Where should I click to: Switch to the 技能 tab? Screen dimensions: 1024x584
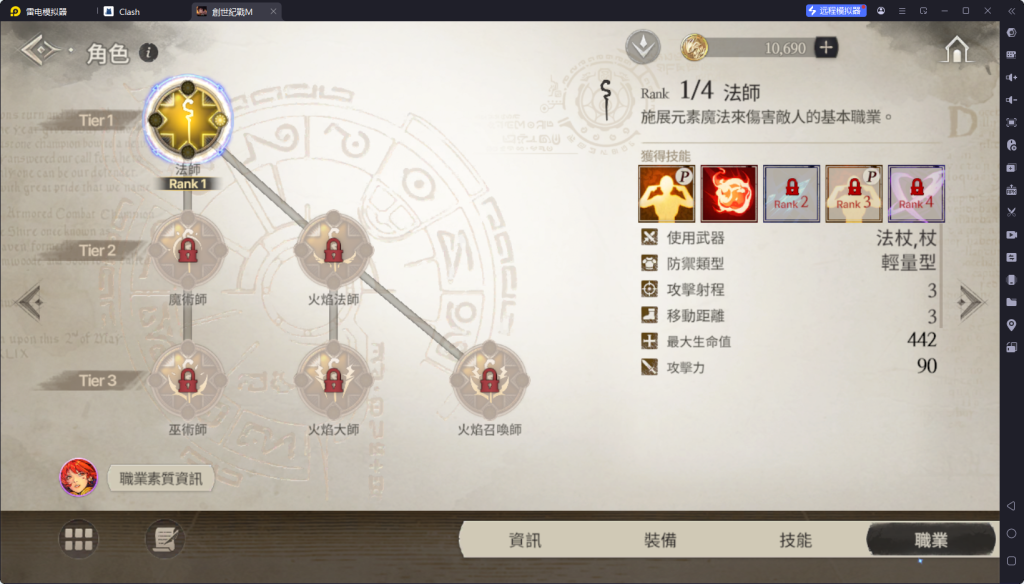(x=795, y=540)
